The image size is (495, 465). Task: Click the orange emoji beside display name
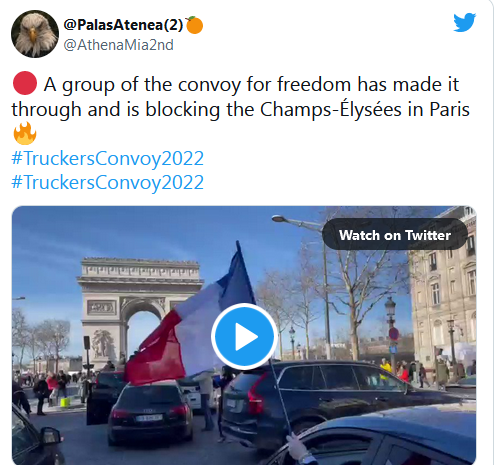(194, 25)
